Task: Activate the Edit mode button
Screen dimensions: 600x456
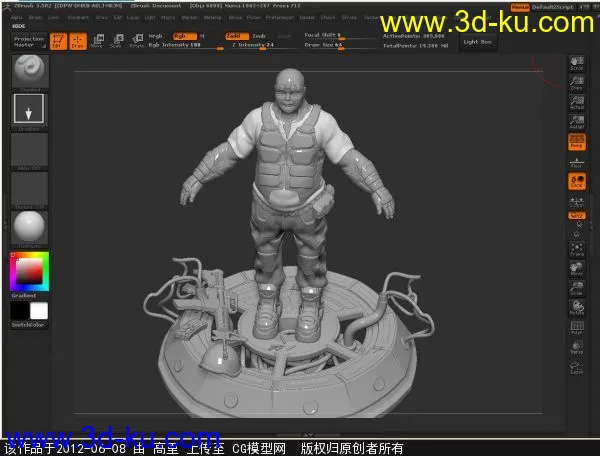Action: pos(58,41)
